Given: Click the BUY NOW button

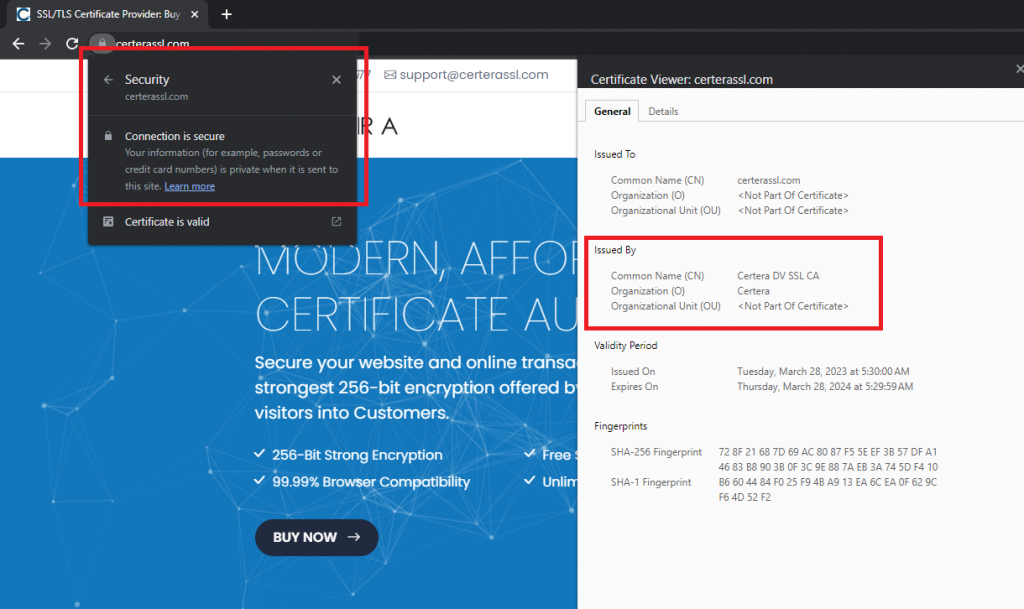Looking at the screenshot, I should point(317,537).
